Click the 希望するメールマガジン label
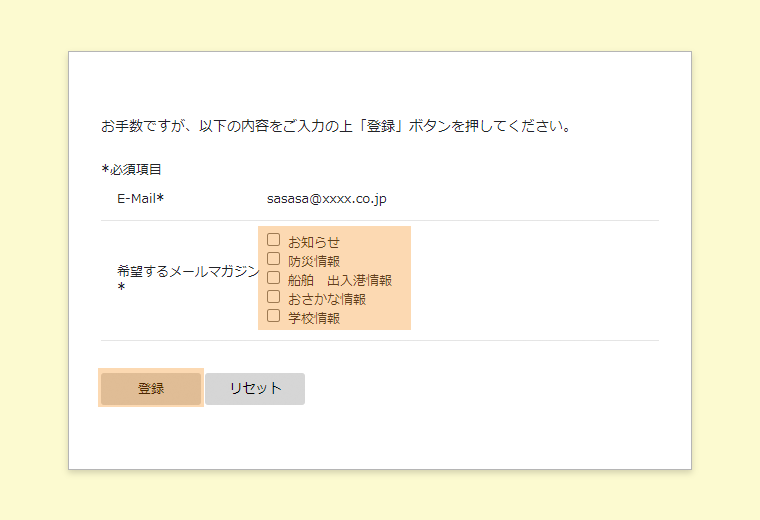Viewport: 760px width, 520px height. click(188, 278)
